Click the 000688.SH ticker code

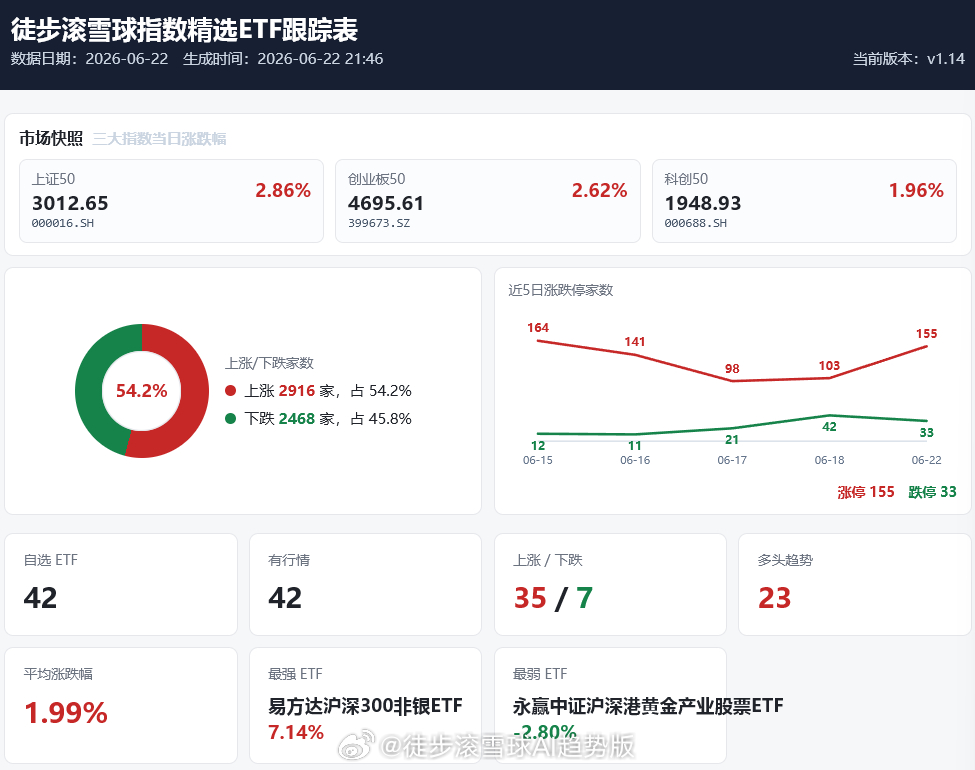pyautogui.click(x=695, y=223)
